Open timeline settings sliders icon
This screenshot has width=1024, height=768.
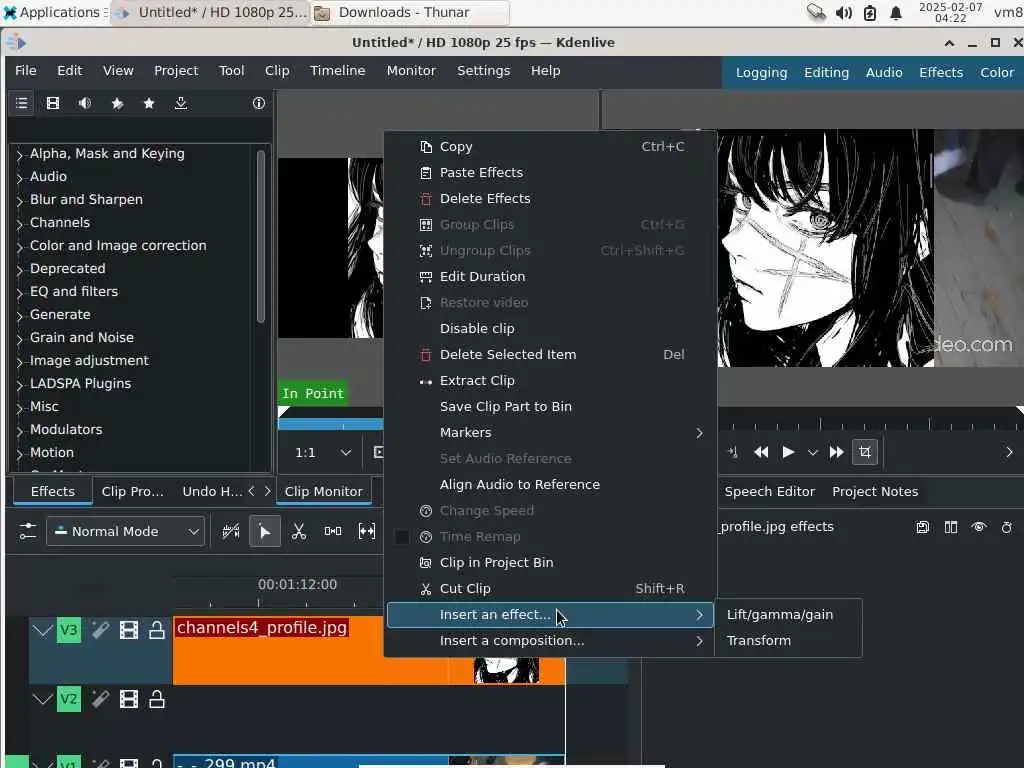coord(27,531)
